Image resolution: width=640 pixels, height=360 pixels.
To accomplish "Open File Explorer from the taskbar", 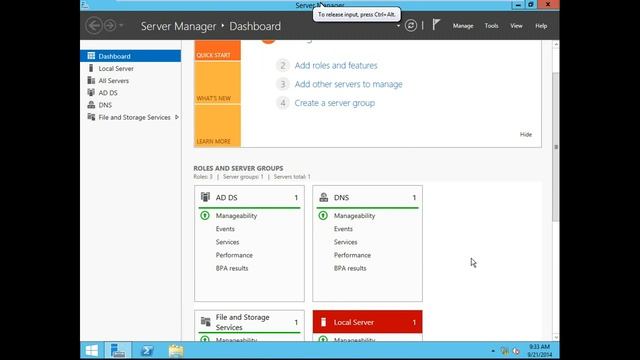I will [x=176, y=351].
